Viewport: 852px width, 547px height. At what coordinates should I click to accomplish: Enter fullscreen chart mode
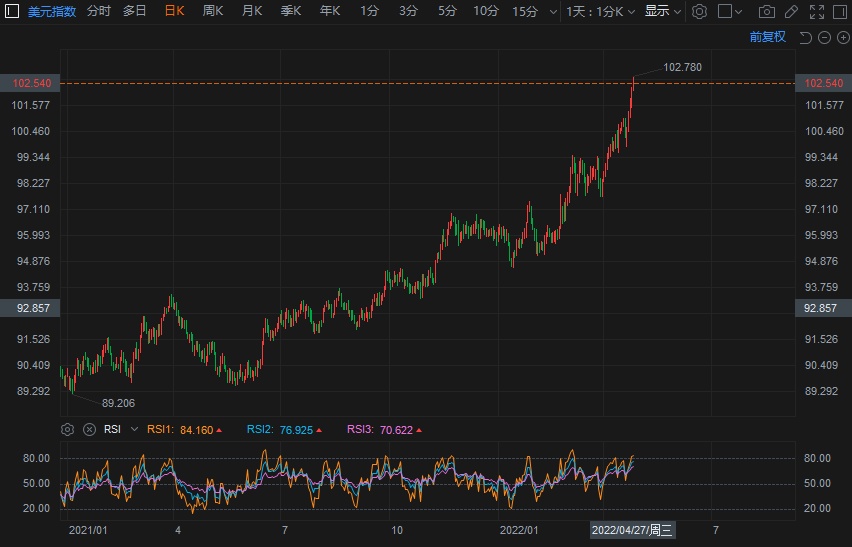(815, 12)
